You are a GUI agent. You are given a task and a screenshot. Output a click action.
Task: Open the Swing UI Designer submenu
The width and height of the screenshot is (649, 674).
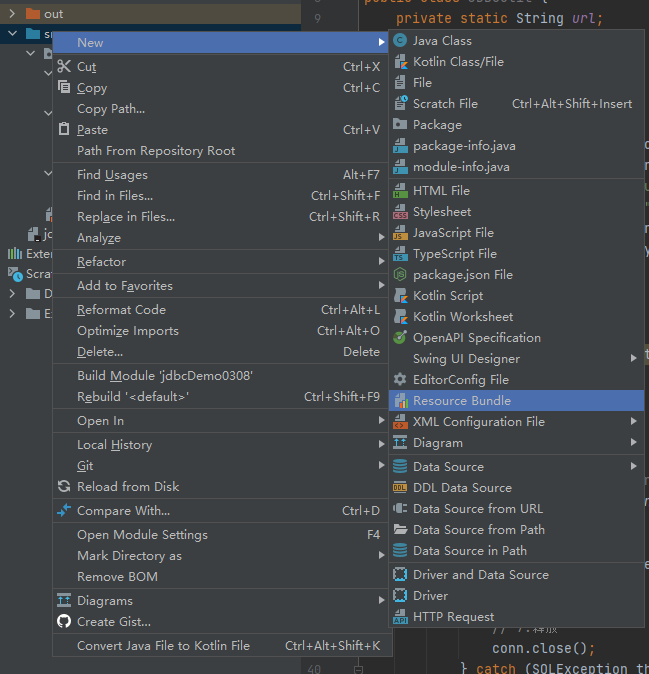point(516,358)
